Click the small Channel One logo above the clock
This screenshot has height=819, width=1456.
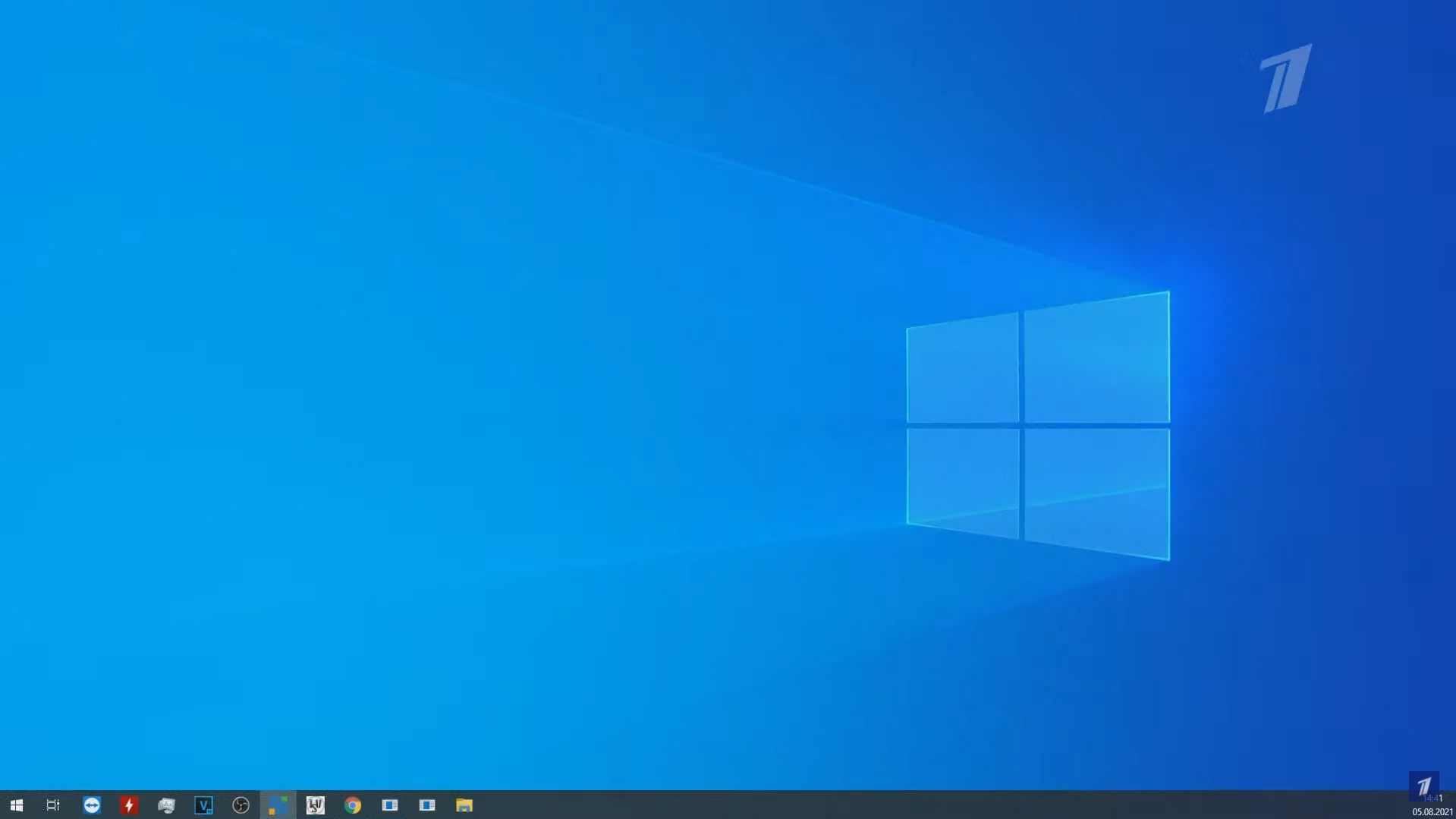pyautogui.click(x=1423, y=786)
